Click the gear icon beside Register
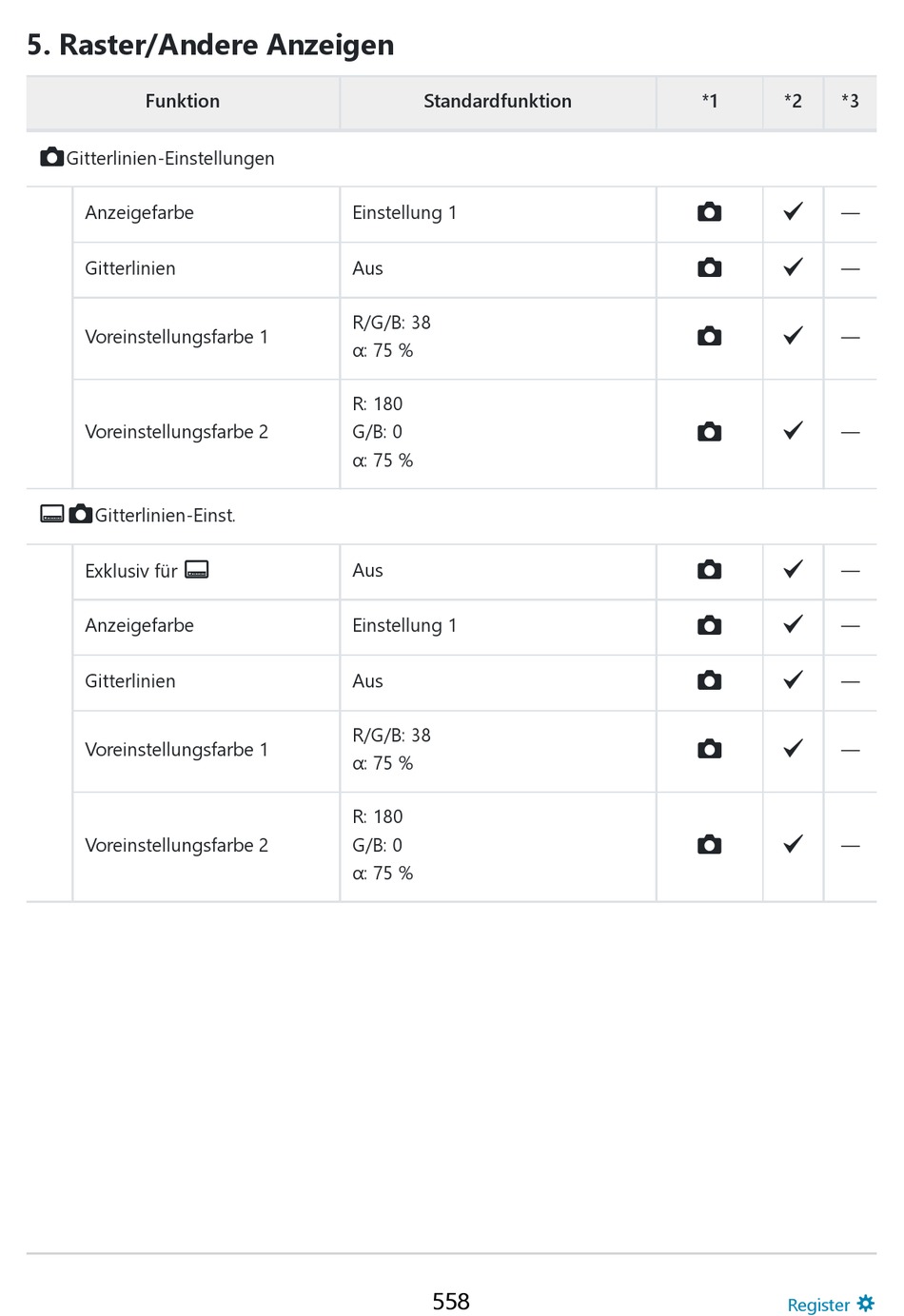904x1316 pixels. [x=865, y=1303]
